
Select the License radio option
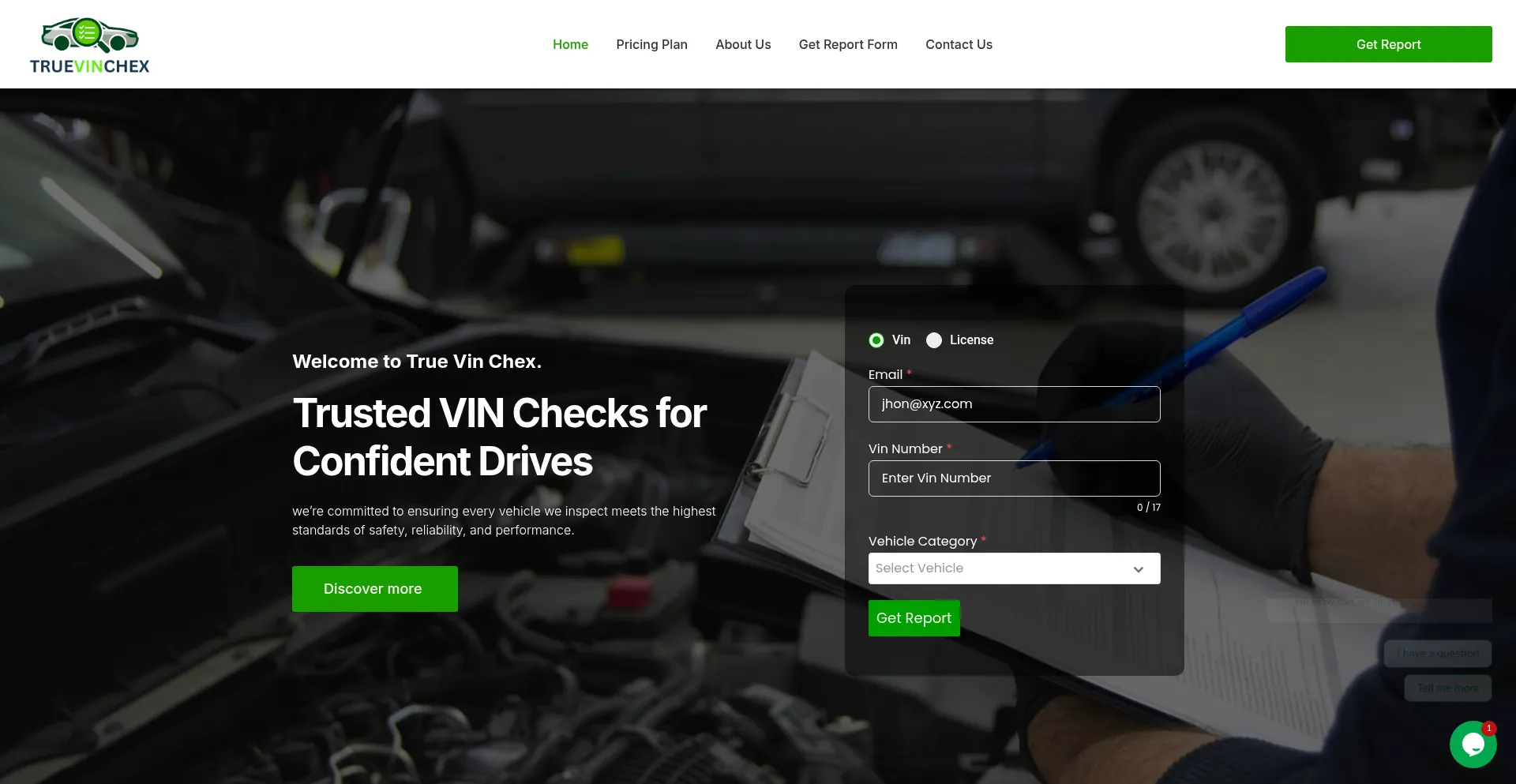[934, 340]
